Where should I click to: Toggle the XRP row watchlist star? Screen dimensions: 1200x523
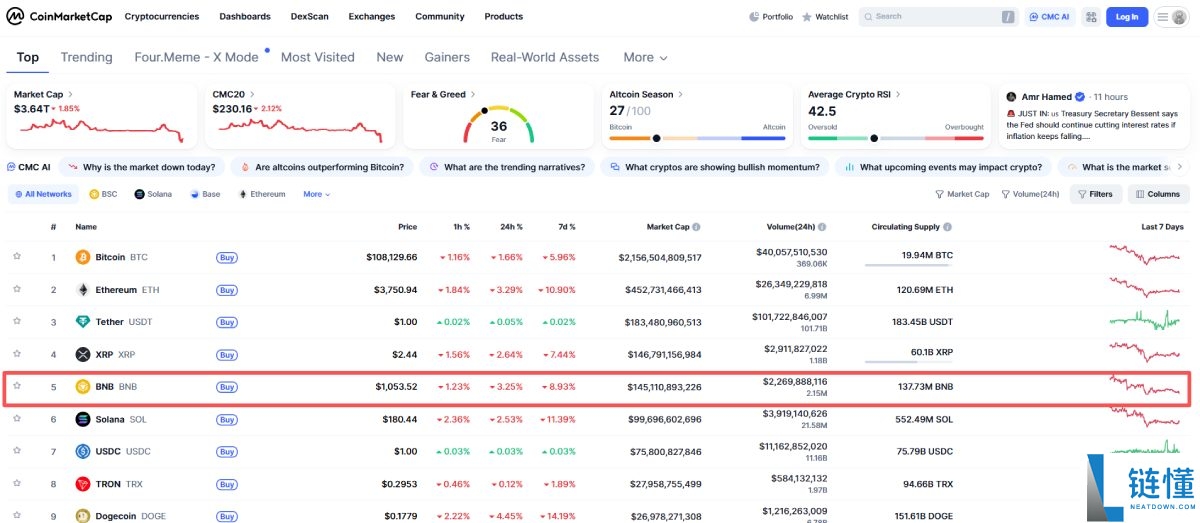click(x=17, y=354)
